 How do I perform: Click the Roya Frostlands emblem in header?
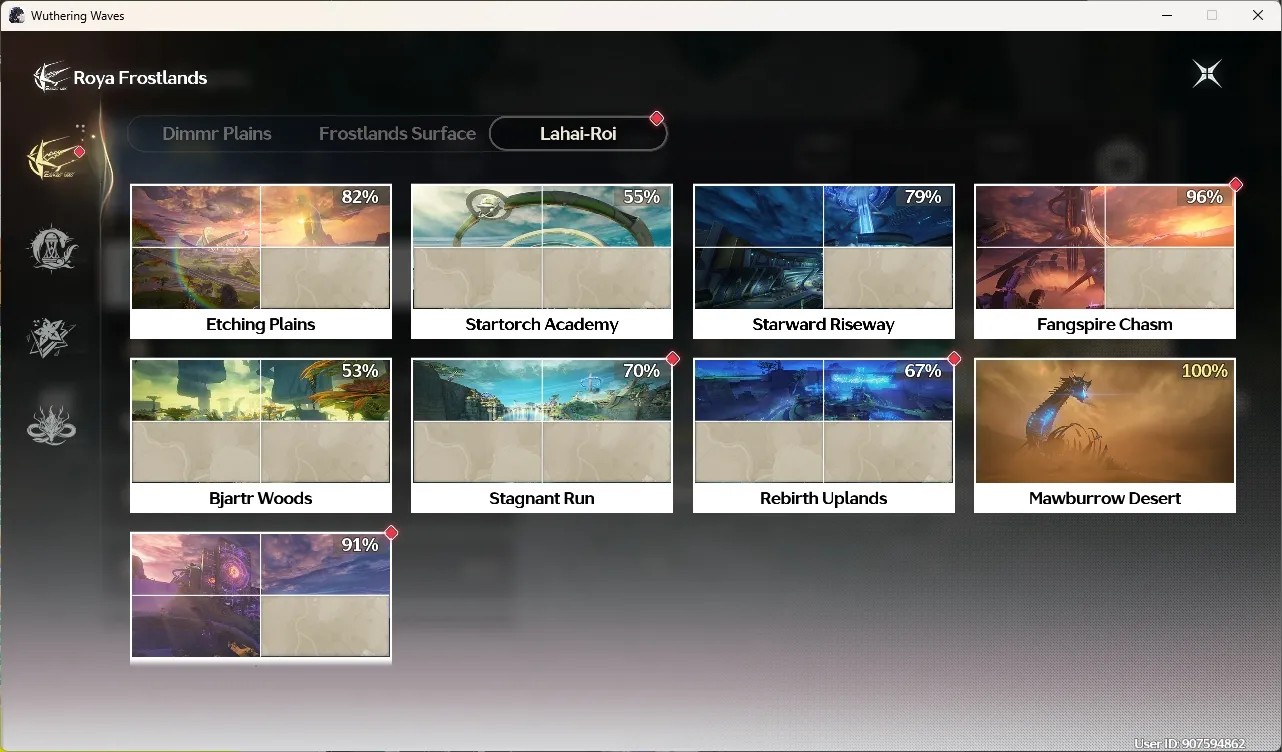pyautogui.click(x=50, y=77)
